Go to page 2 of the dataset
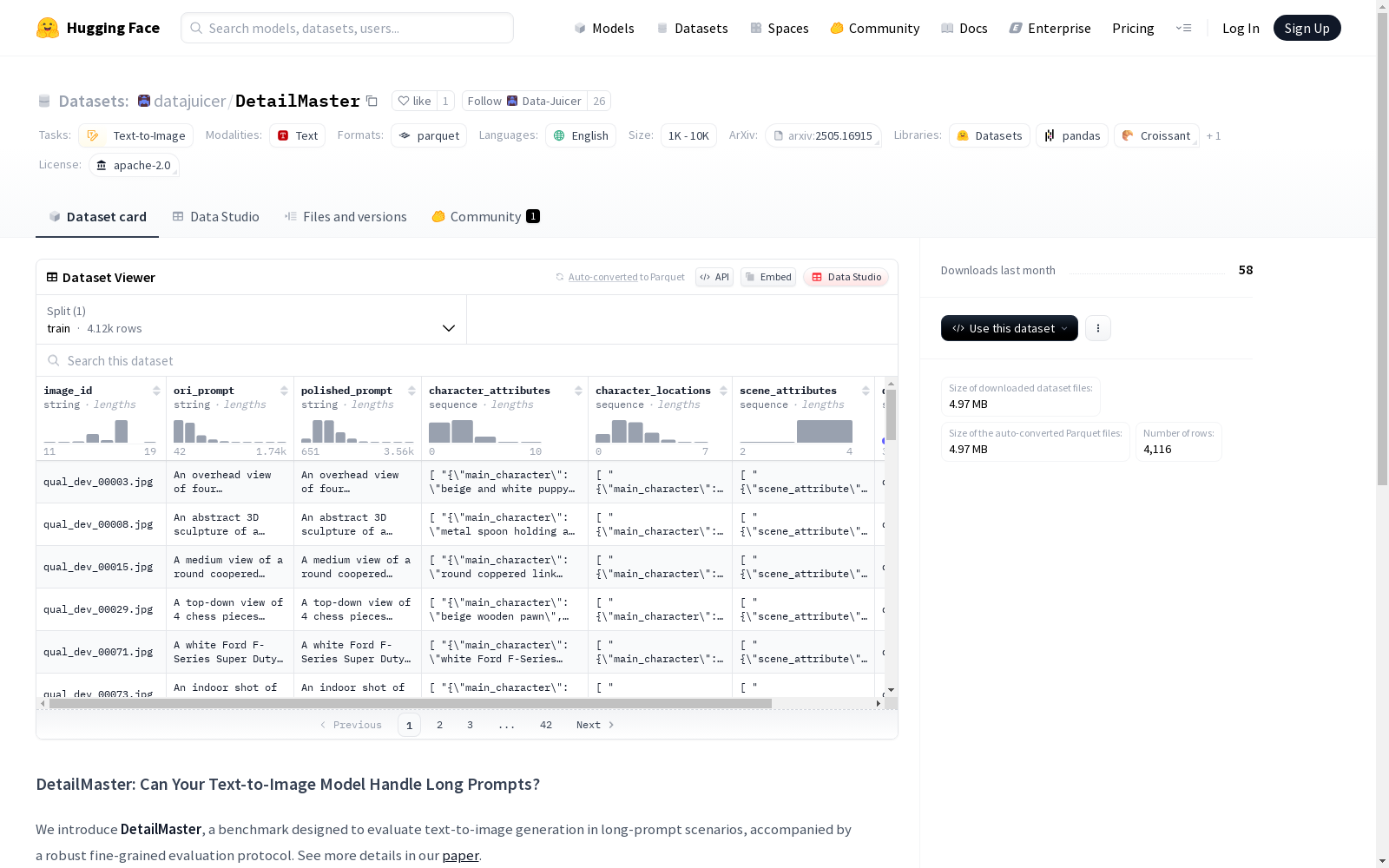This screenshot has height=868, width=1389. pyautogui.click(x=439, y=725)
